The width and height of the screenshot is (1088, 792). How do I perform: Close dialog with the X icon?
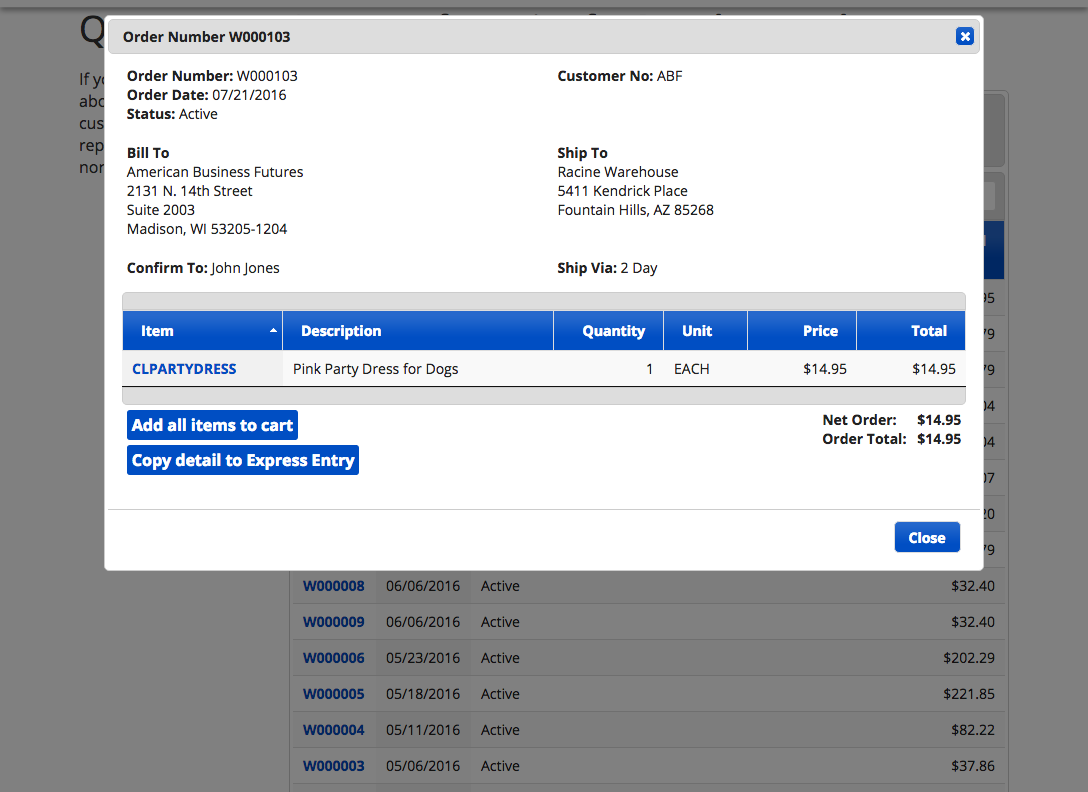[964, 36]
